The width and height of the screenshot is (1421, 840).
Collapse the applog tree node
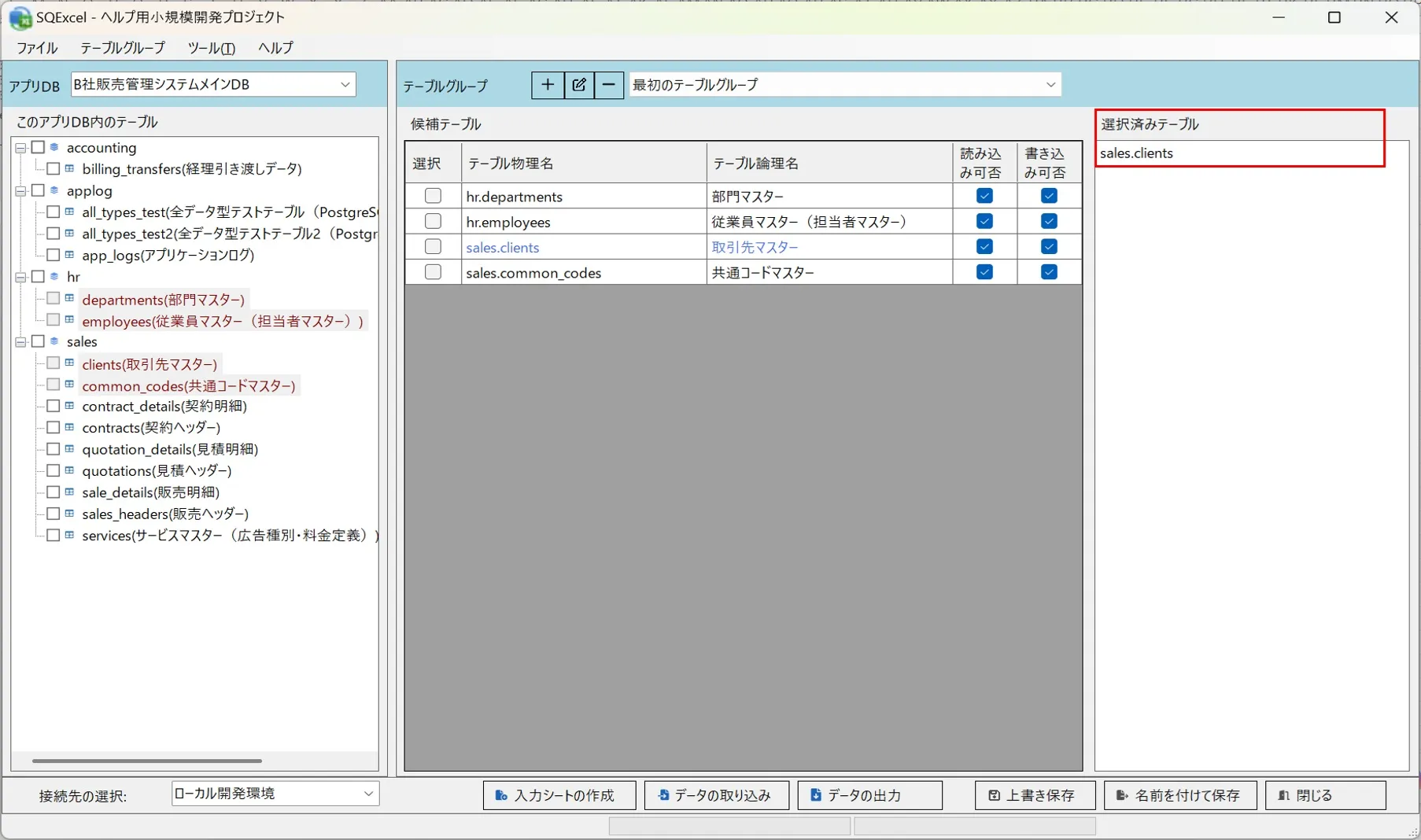coord(21,191)
